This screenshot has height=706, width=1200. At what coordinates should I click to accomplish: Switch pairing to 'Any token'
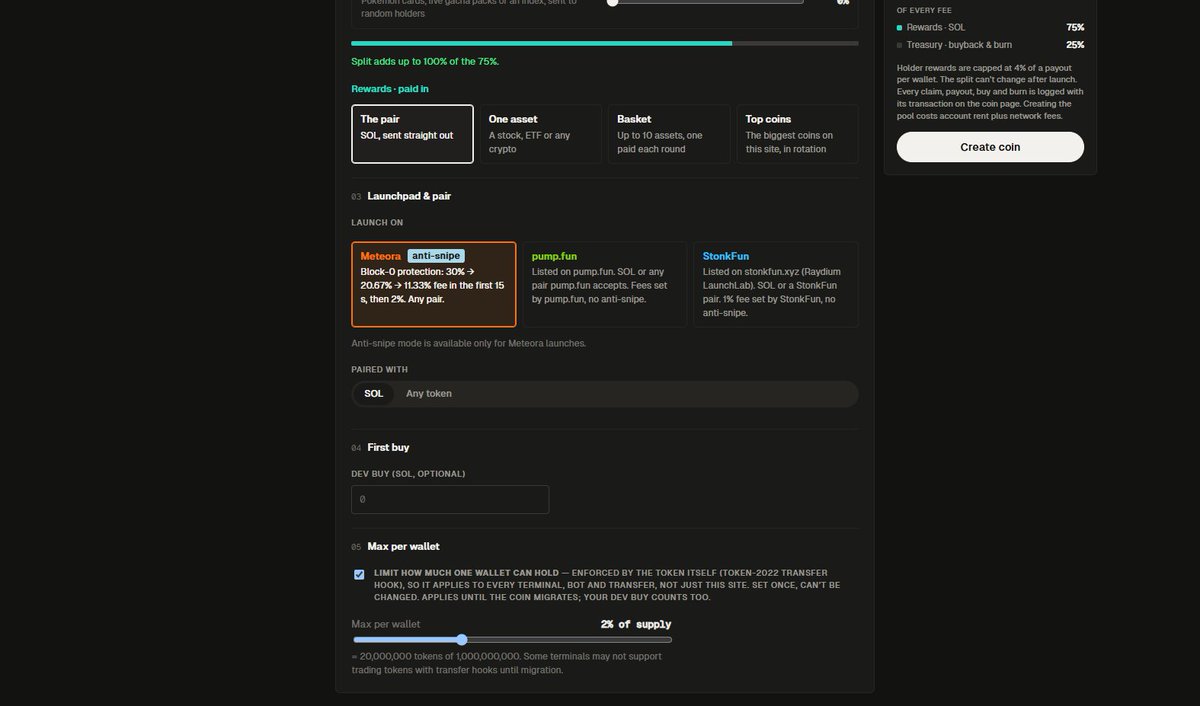(x=429, y=394)
